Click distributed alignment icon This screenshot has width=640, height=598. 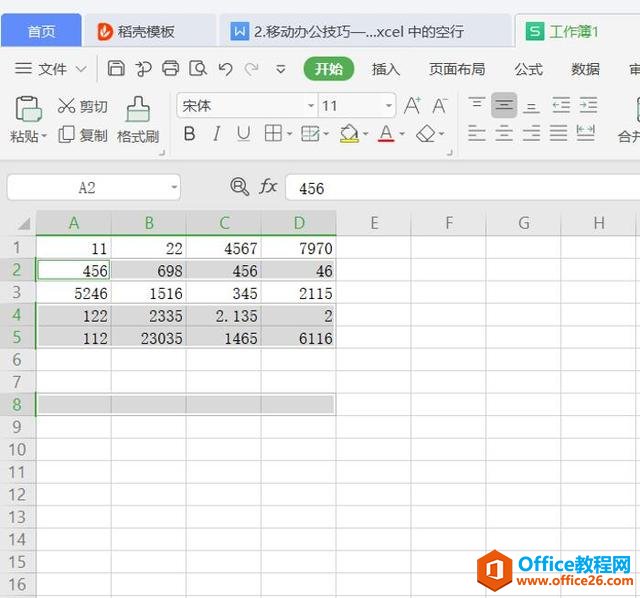click(x=586, y=133)
